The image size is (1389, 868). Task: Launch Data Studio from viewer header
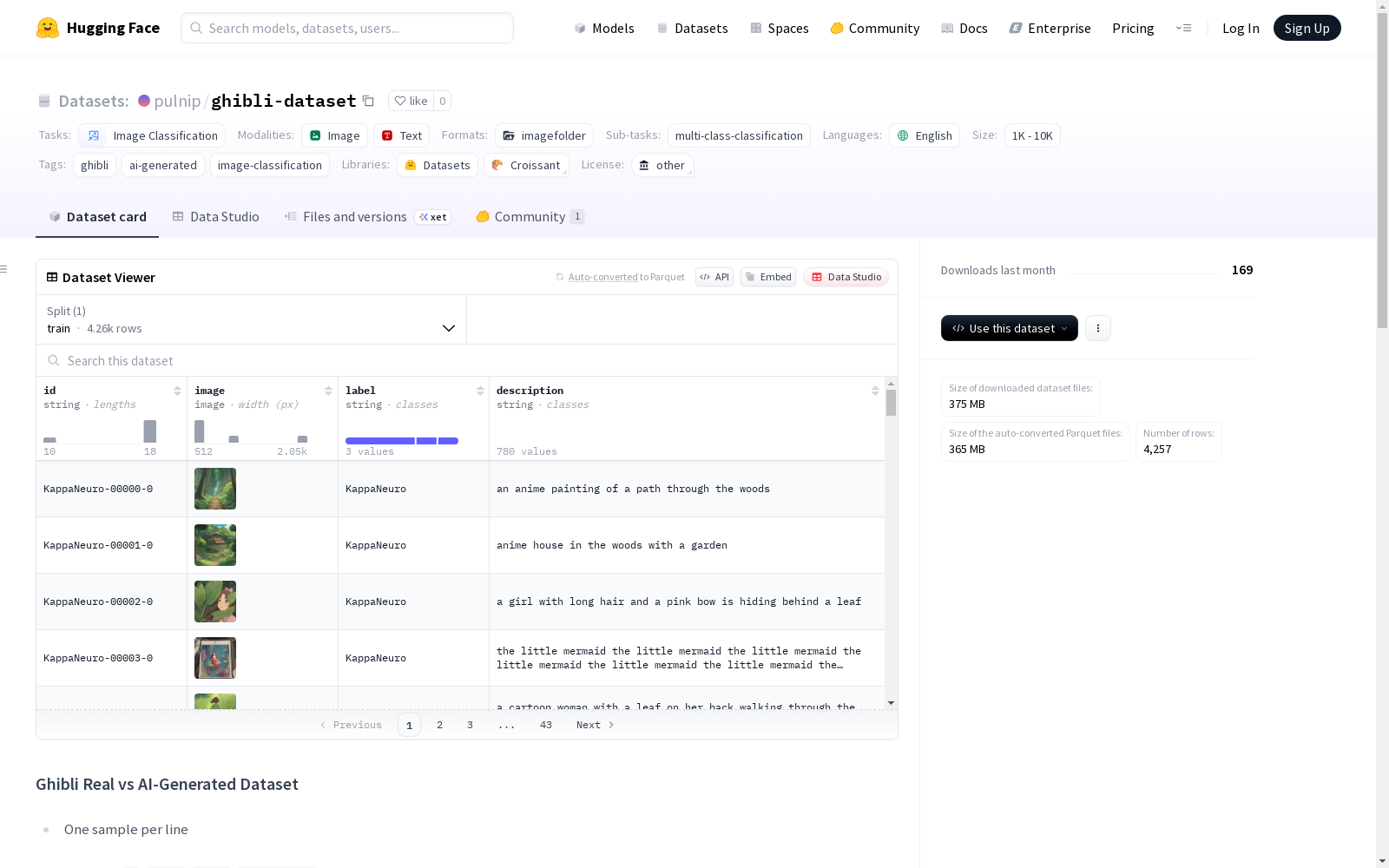coord(846,277)
